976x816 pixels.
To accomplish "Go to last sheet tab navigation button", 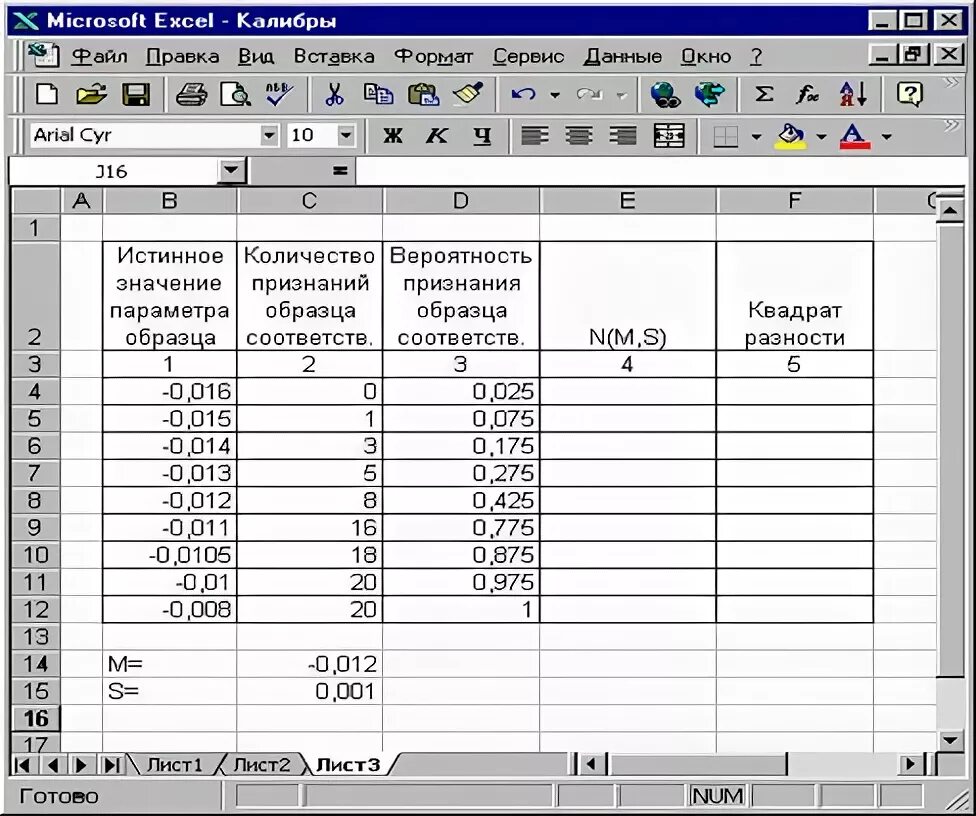I will (x=111, y=764).
